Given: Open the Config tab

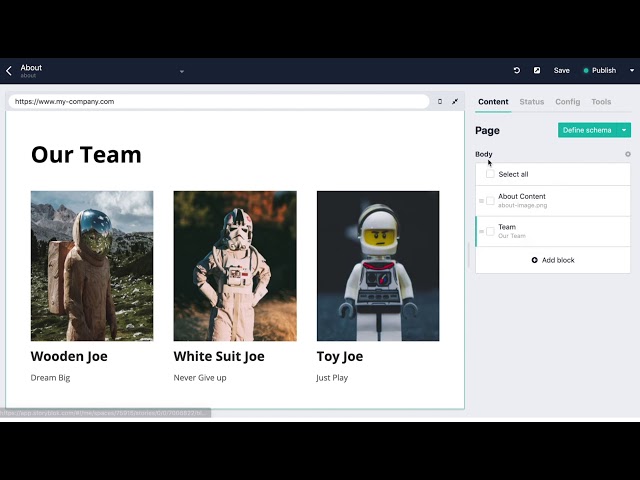Looking at the screenshot, I should [x=567, y=102].
